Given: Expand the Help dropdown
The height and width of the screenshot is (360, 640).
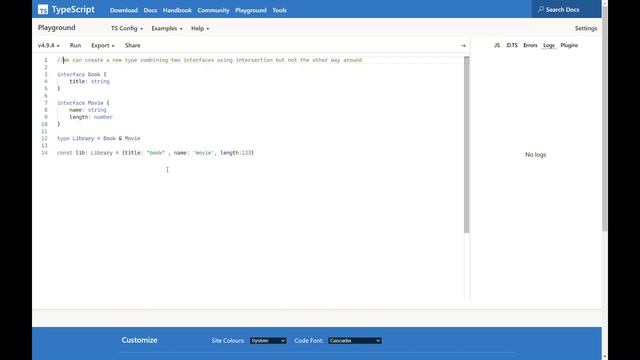Looking at the screenshot, I should point(200,29).
